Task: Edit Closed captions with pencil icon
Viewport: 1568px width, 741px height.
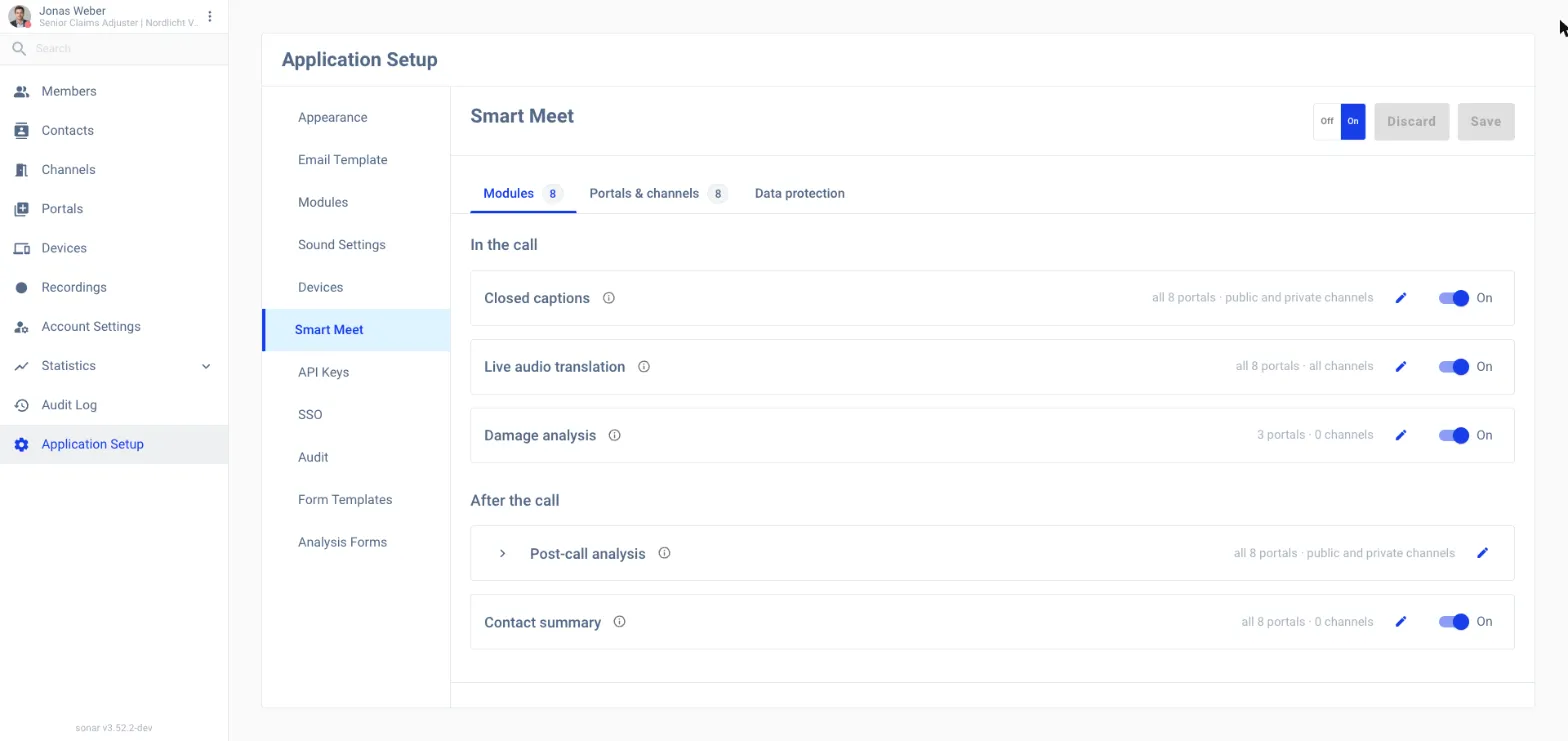Action: (x=1401, y=298)
